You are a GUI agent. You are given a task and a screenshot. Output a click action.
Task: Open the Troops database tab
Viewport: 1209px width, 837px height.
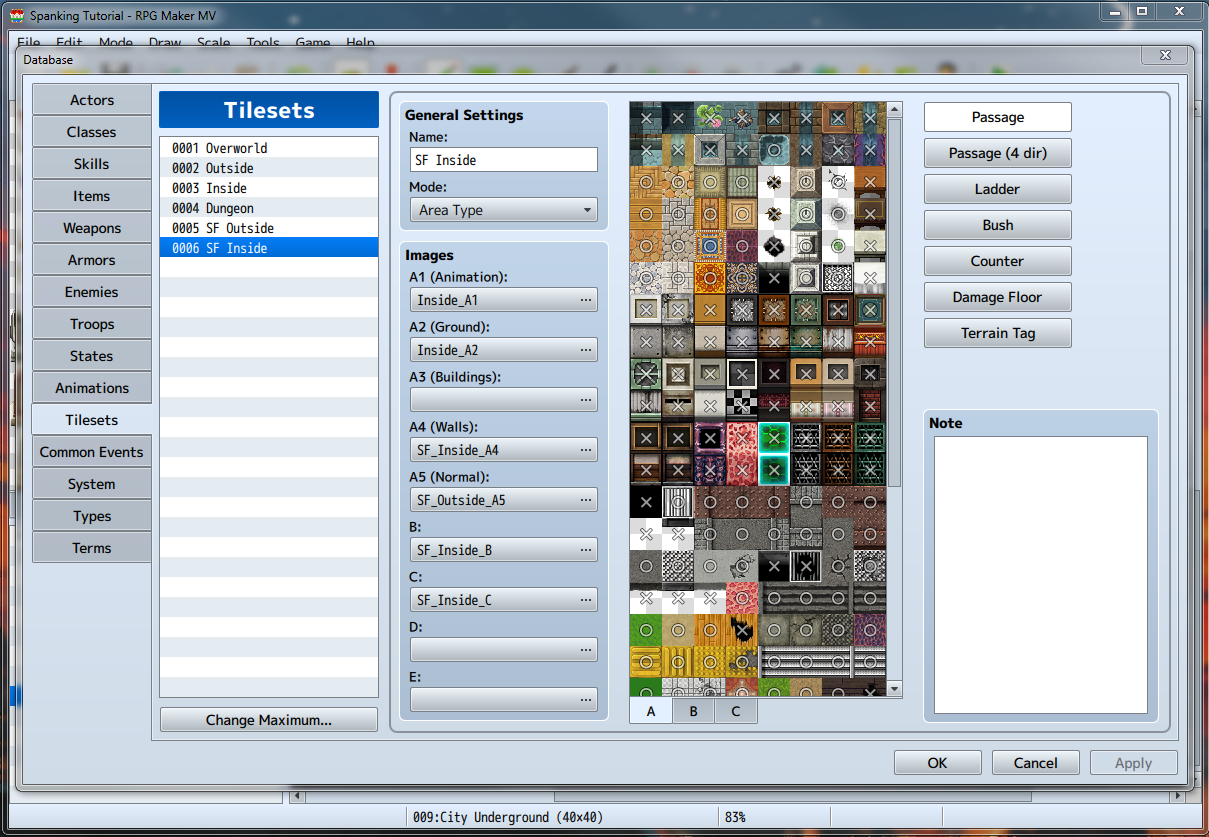pos(92,324)
